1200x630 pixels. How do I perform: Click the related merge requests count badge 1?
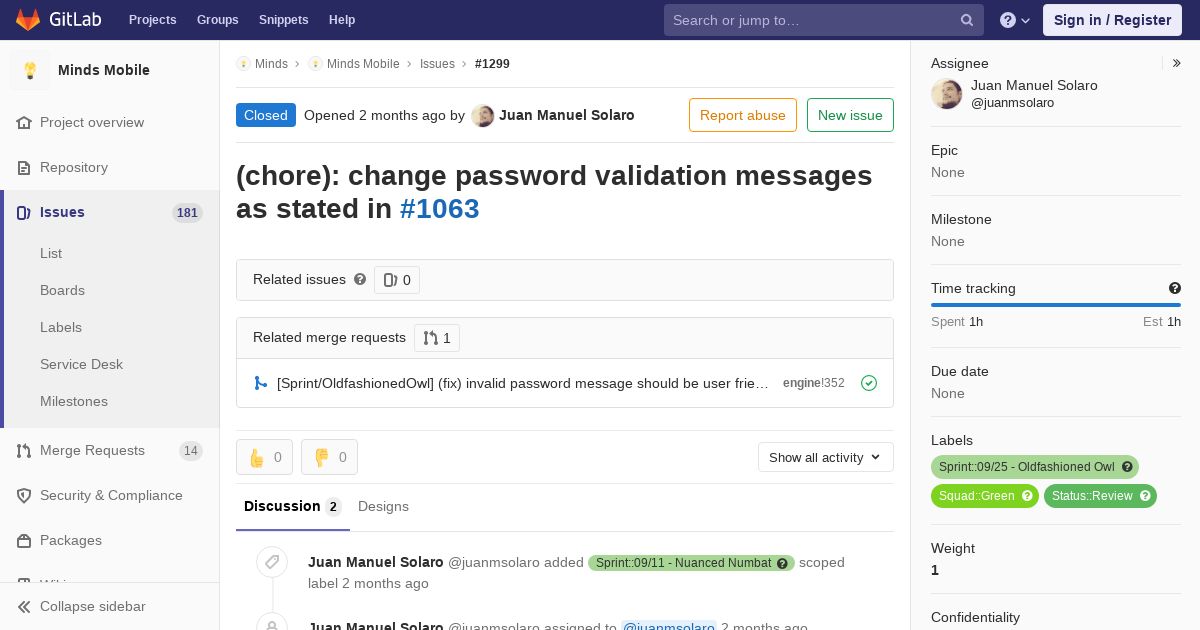pyautogui.click(x=437, y=338)
